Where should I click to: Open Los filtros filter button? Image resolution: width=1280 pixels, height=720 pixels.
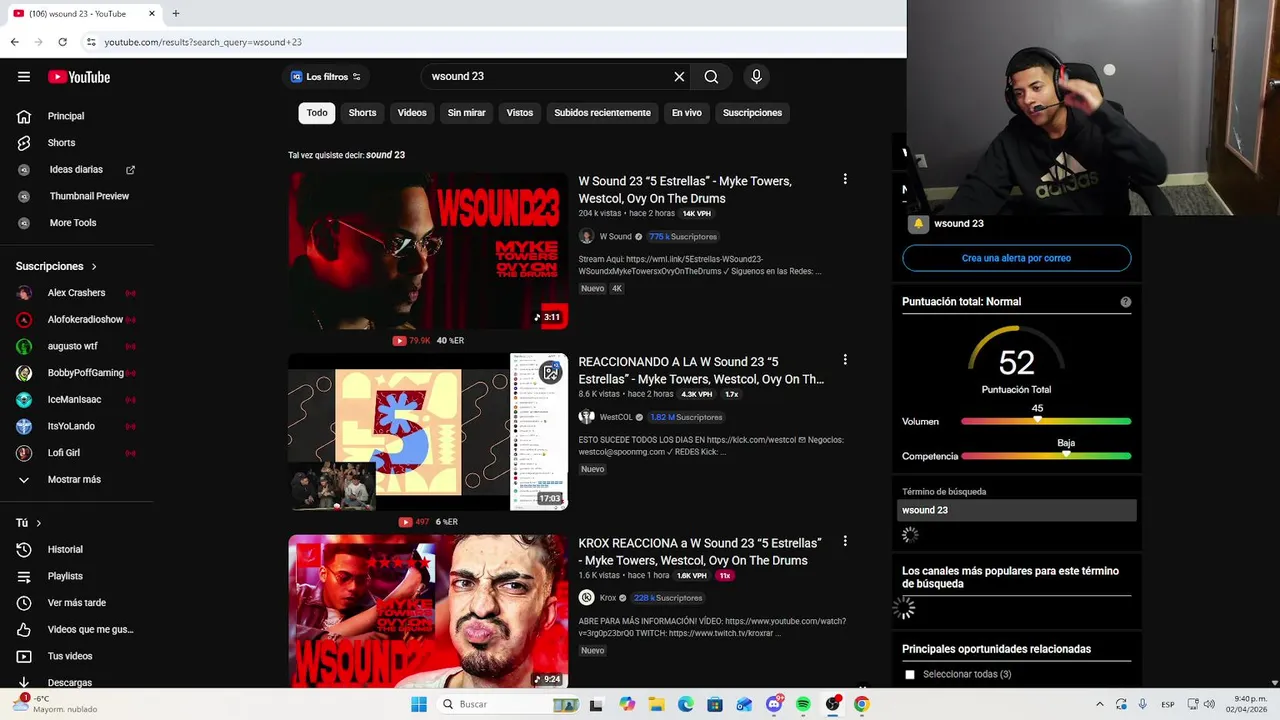click(325, 77)
